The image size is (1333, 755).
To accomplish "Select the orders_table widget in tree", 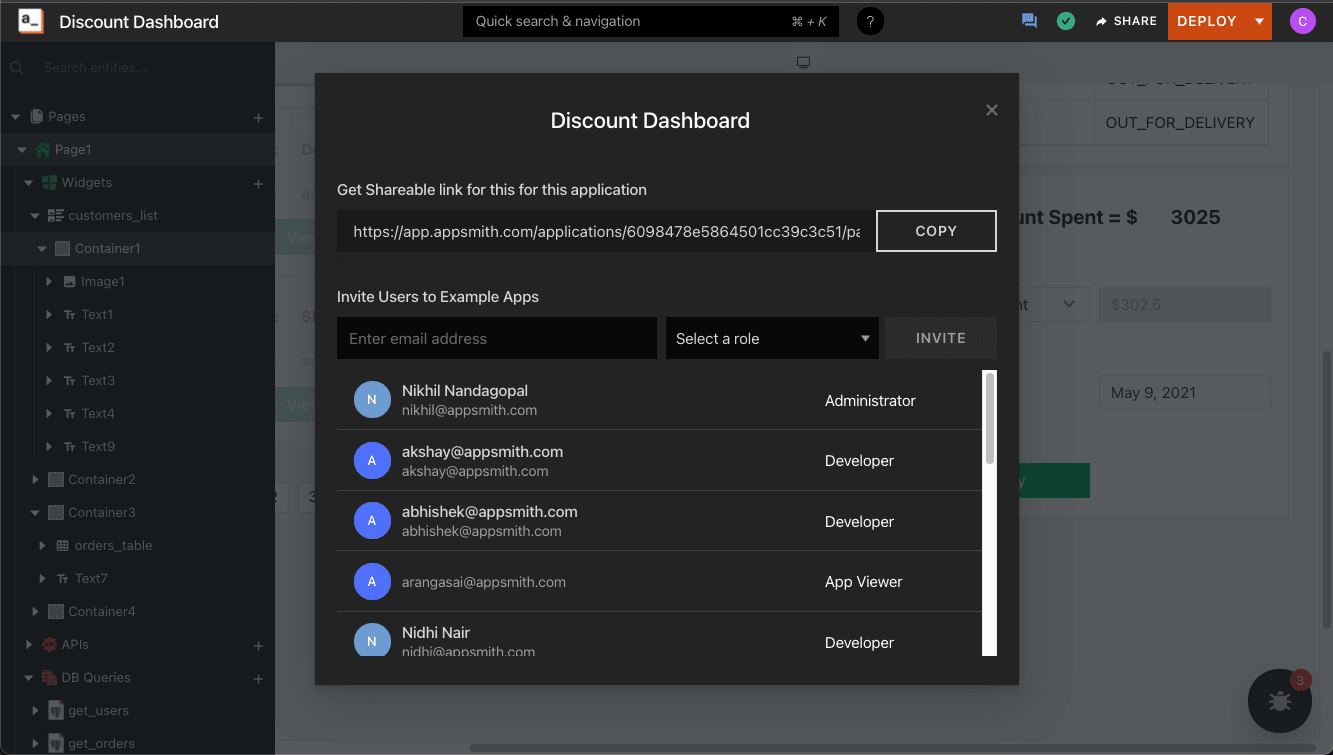I will 113,546.
